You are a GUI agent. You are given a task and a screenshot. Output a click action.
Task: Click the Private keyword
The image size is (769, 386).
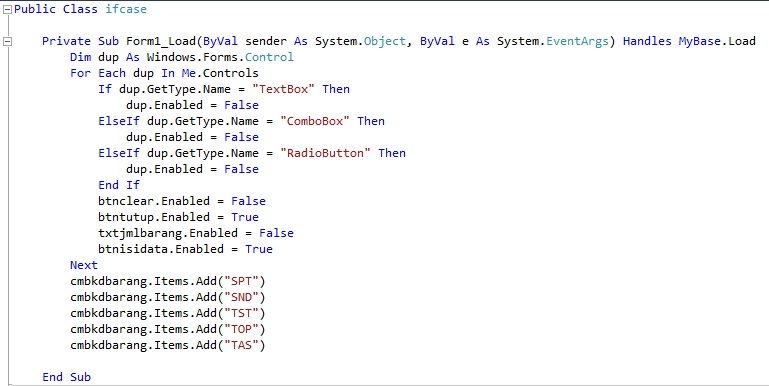[x=66, y=41]
